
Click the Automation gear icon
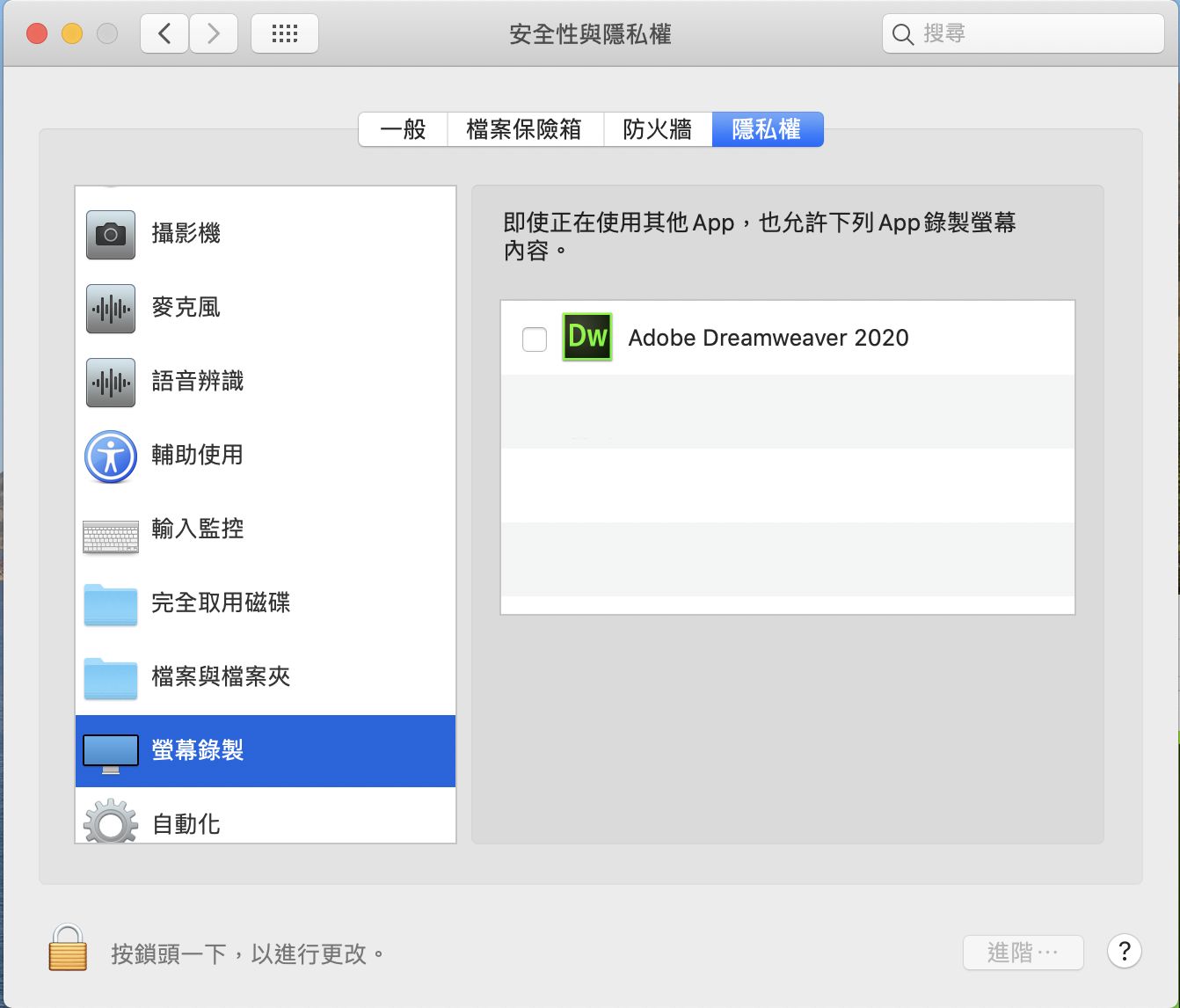pos(111,822)
